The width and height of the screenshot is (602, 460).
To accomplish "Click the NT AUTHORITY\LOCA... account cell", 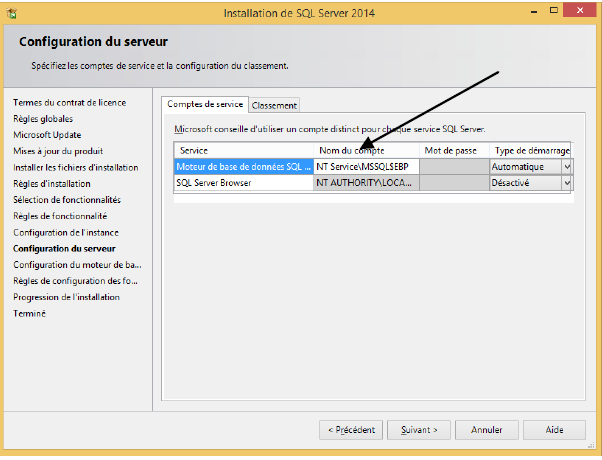I will (366, 183).
